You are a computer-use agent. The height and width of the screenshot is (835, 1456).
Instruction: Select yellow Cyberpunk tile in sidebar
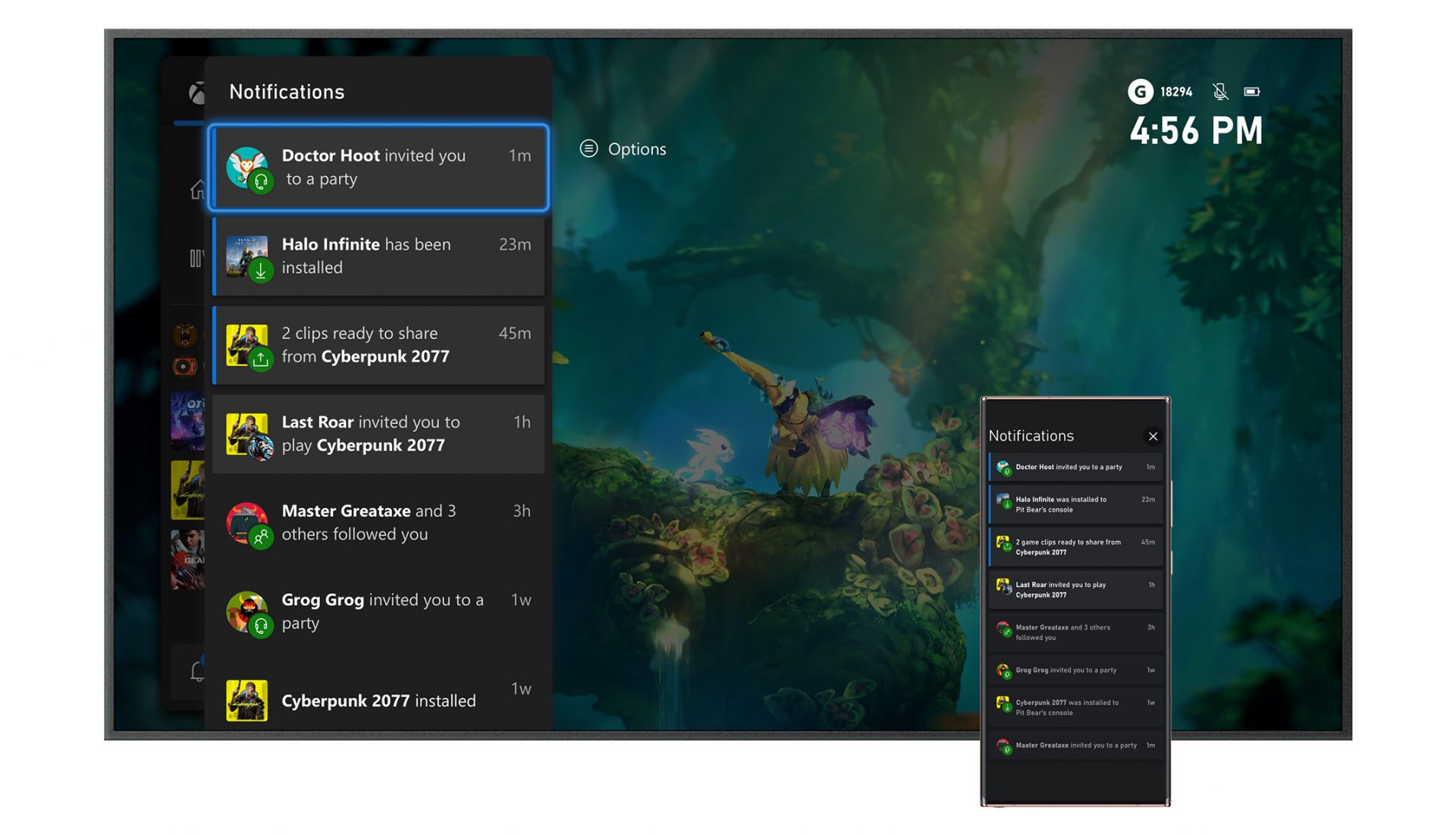click(188, 490)
